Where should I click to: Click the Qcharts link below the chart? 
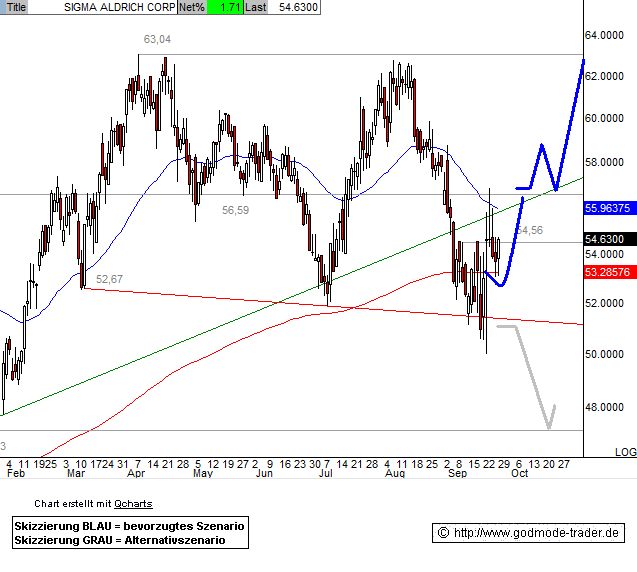133,503
